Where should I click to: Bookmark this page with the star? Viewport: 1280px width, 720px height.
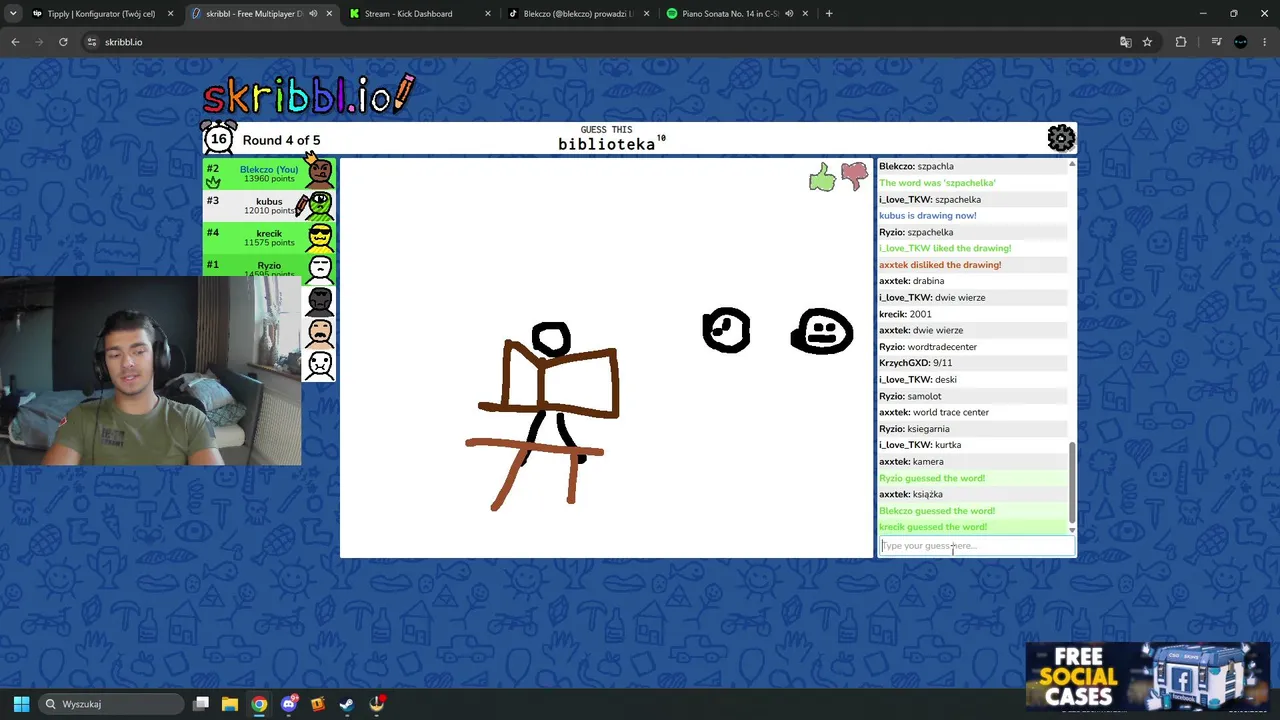pos(1147,42)
